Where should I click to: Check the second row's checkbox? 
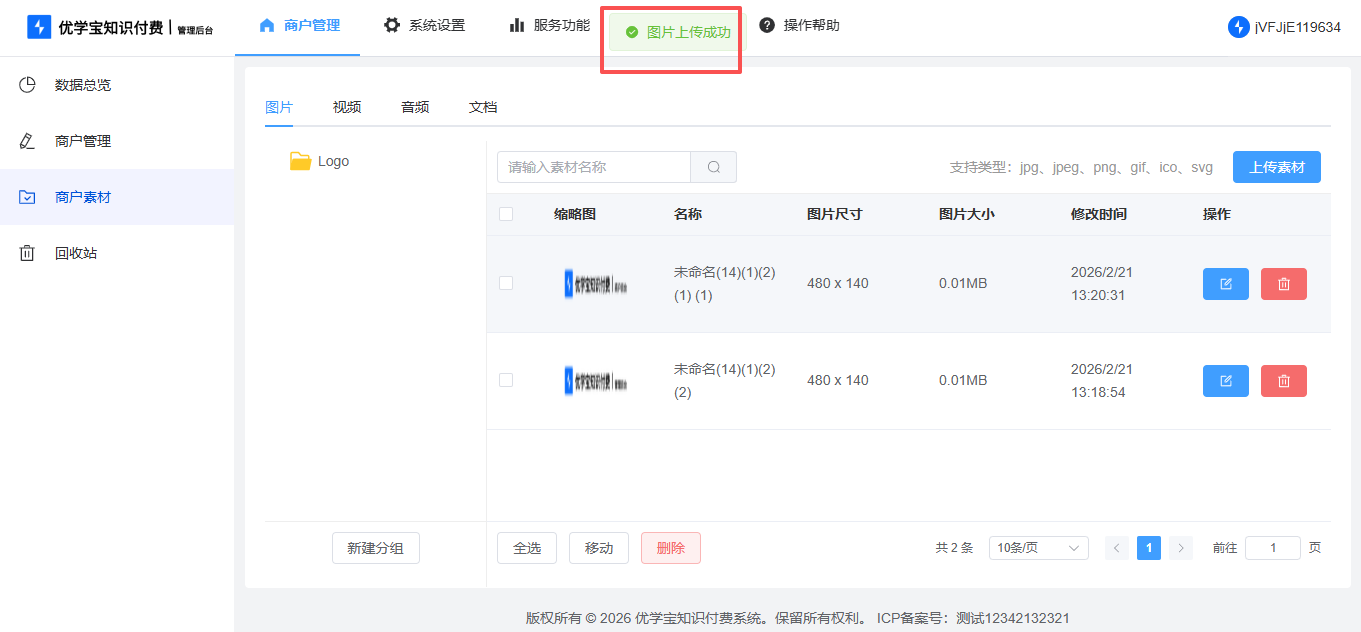tap(506, 380)
